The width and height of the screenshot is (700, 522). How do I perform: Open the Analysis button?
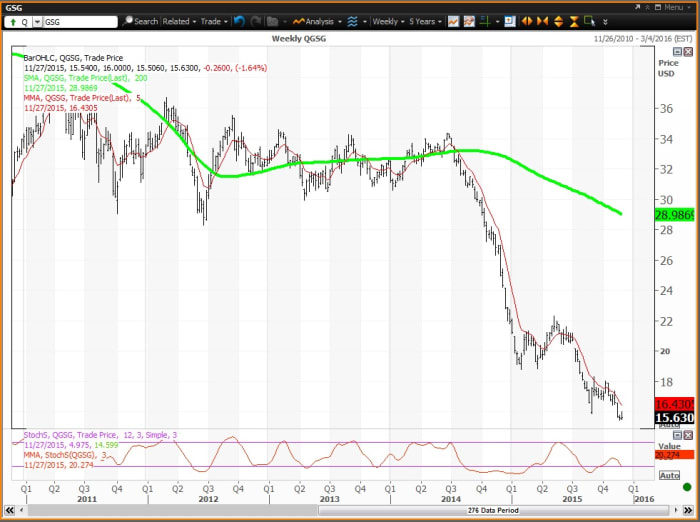pos(318,21)
